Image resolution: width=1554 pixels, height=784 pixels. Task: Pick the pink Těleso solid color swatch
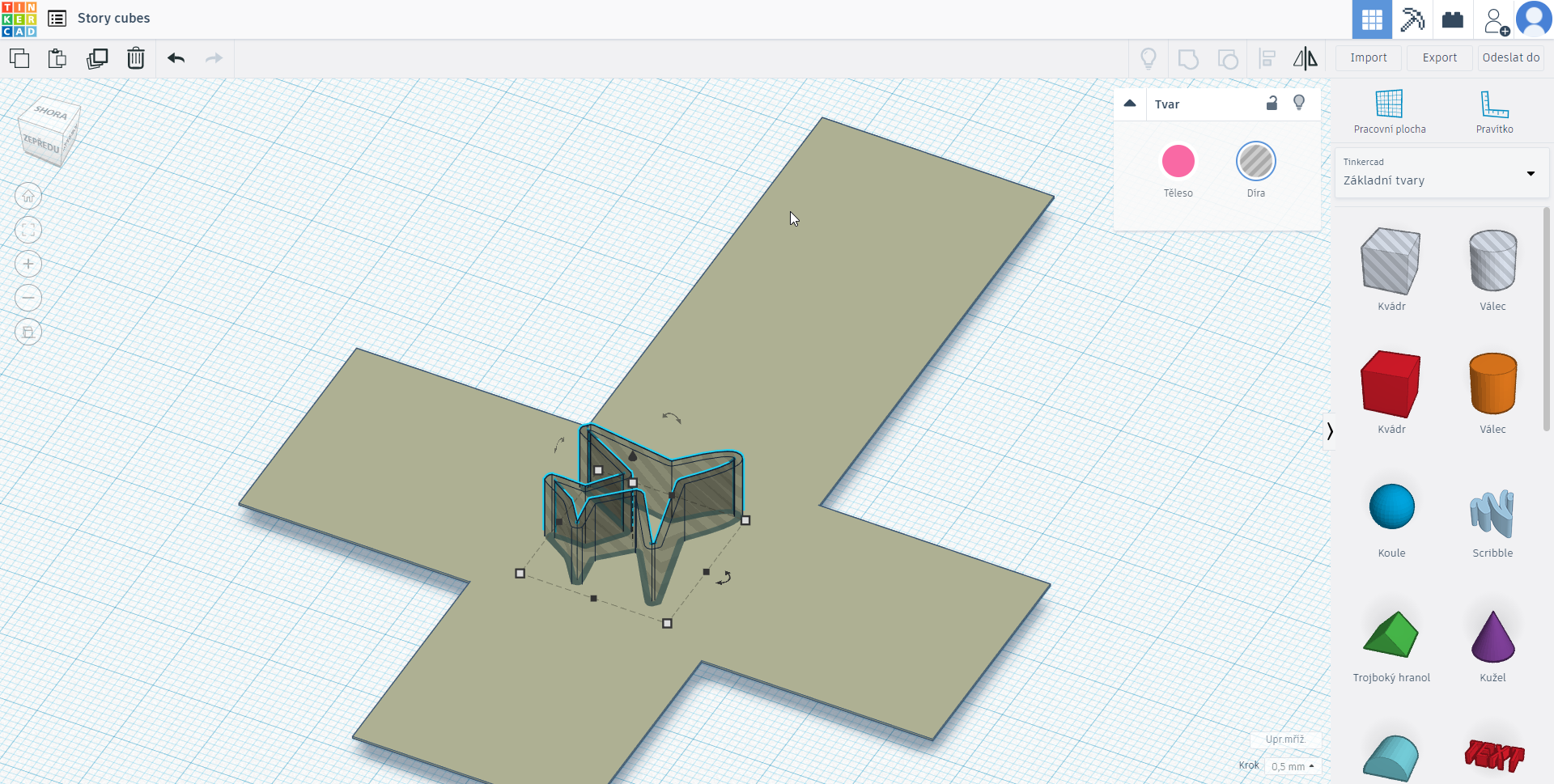tap(1178, 162)
